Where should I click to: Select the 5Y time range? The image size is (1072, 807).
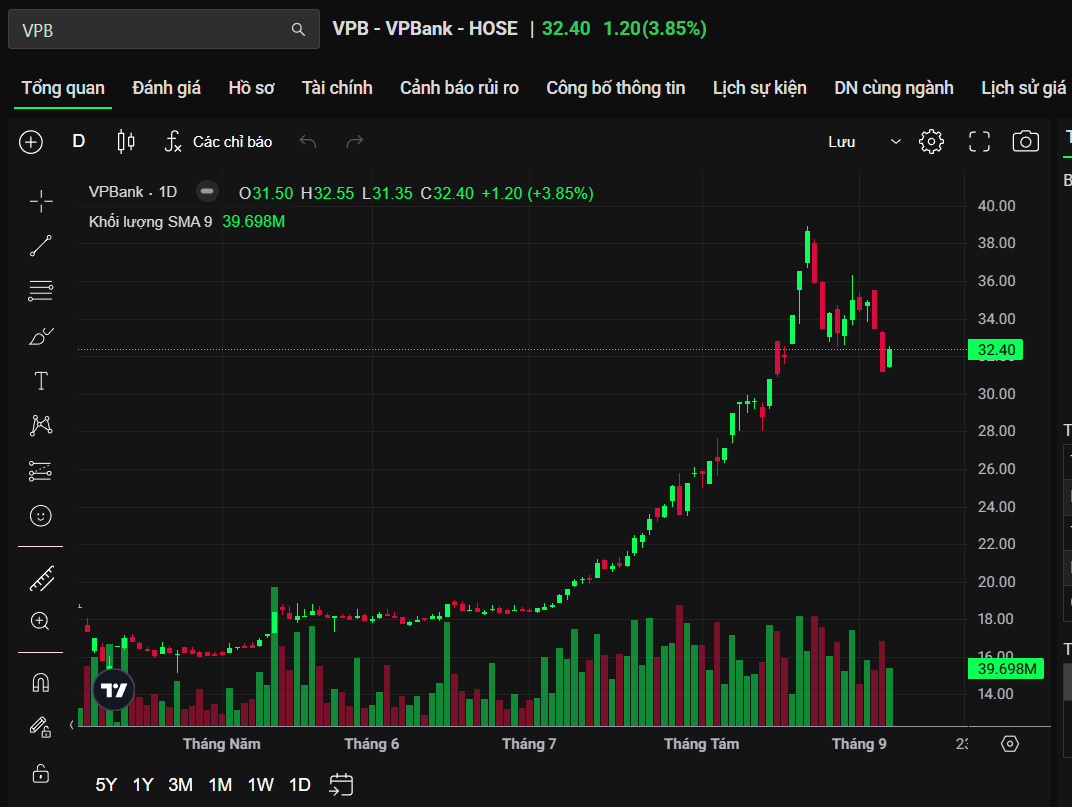[x=106, y=784]
